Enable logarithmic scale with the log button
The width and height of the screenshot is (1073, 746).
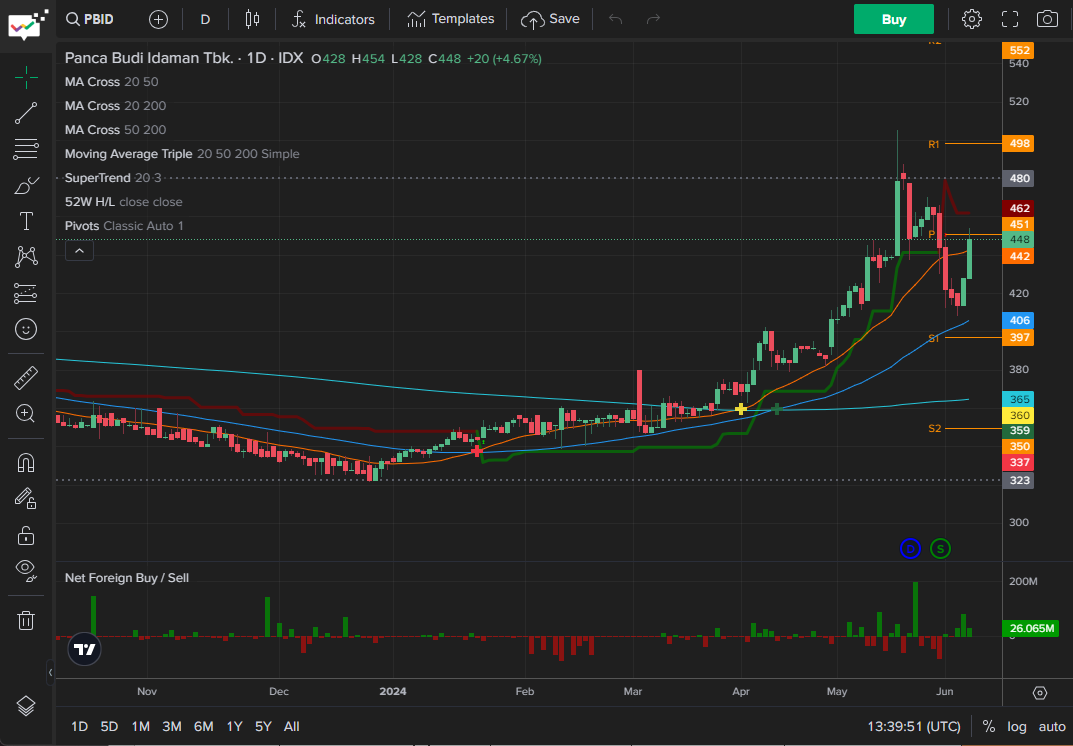(x=1017, y=726)
